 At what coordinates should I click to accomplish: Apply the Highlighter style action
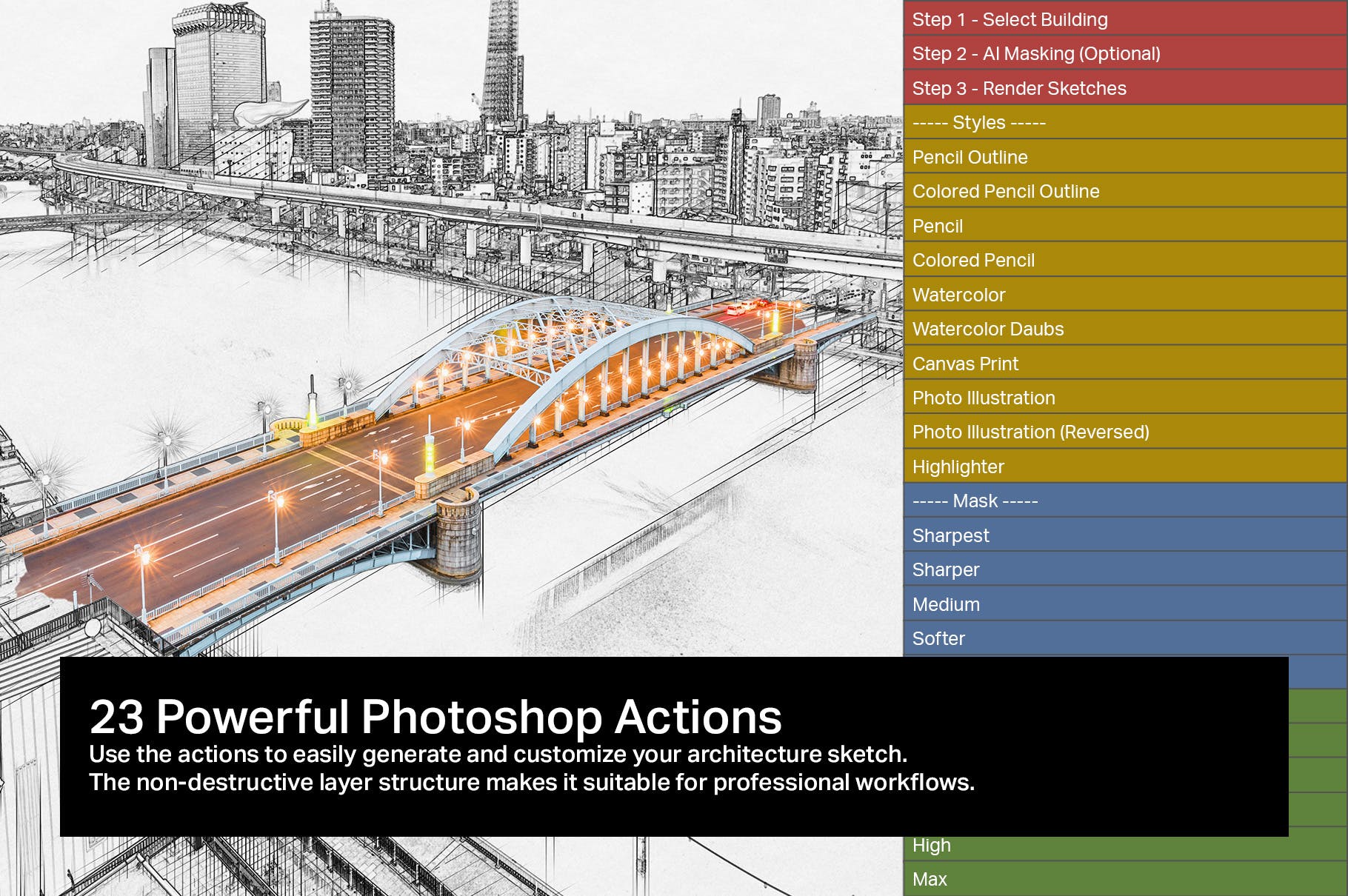point(1111,467)
